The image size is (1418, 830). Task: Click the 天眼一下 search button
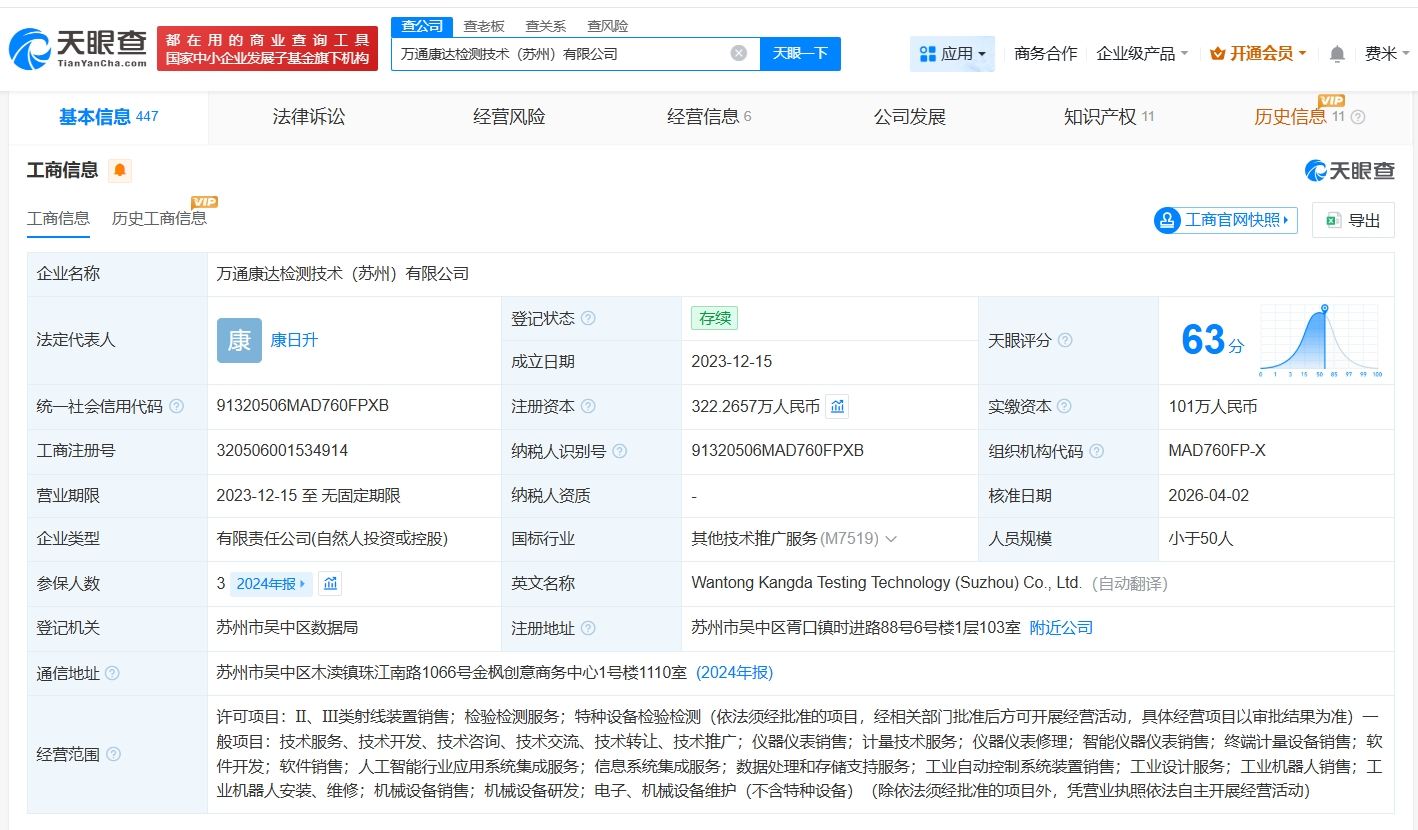point(800,53)
